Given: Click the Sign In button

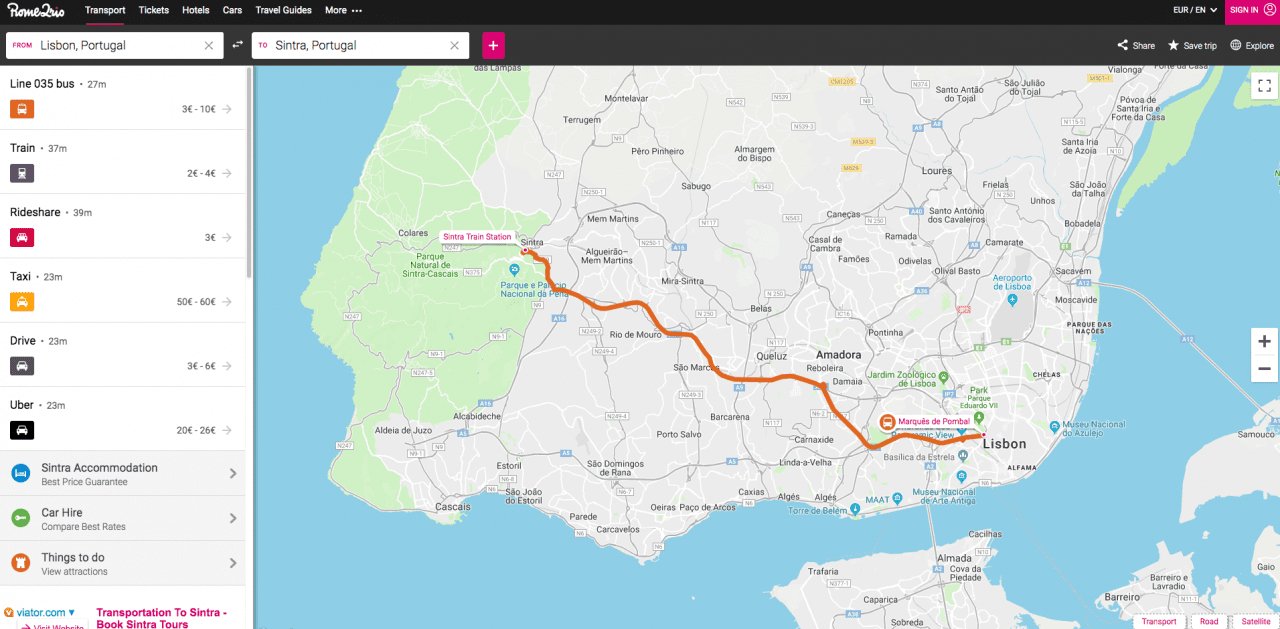Looking at the screenshot, I should pyautogui.click(x=1251, y=10).
